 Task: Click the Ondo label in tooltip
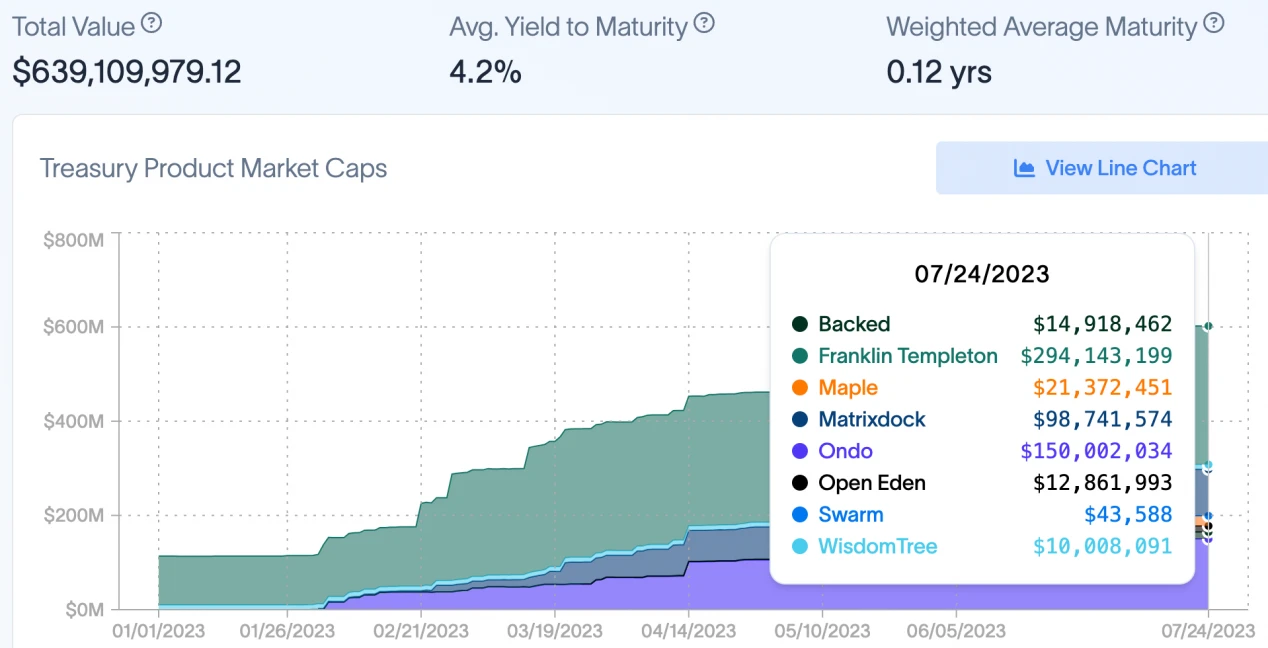tap(845, 452)
